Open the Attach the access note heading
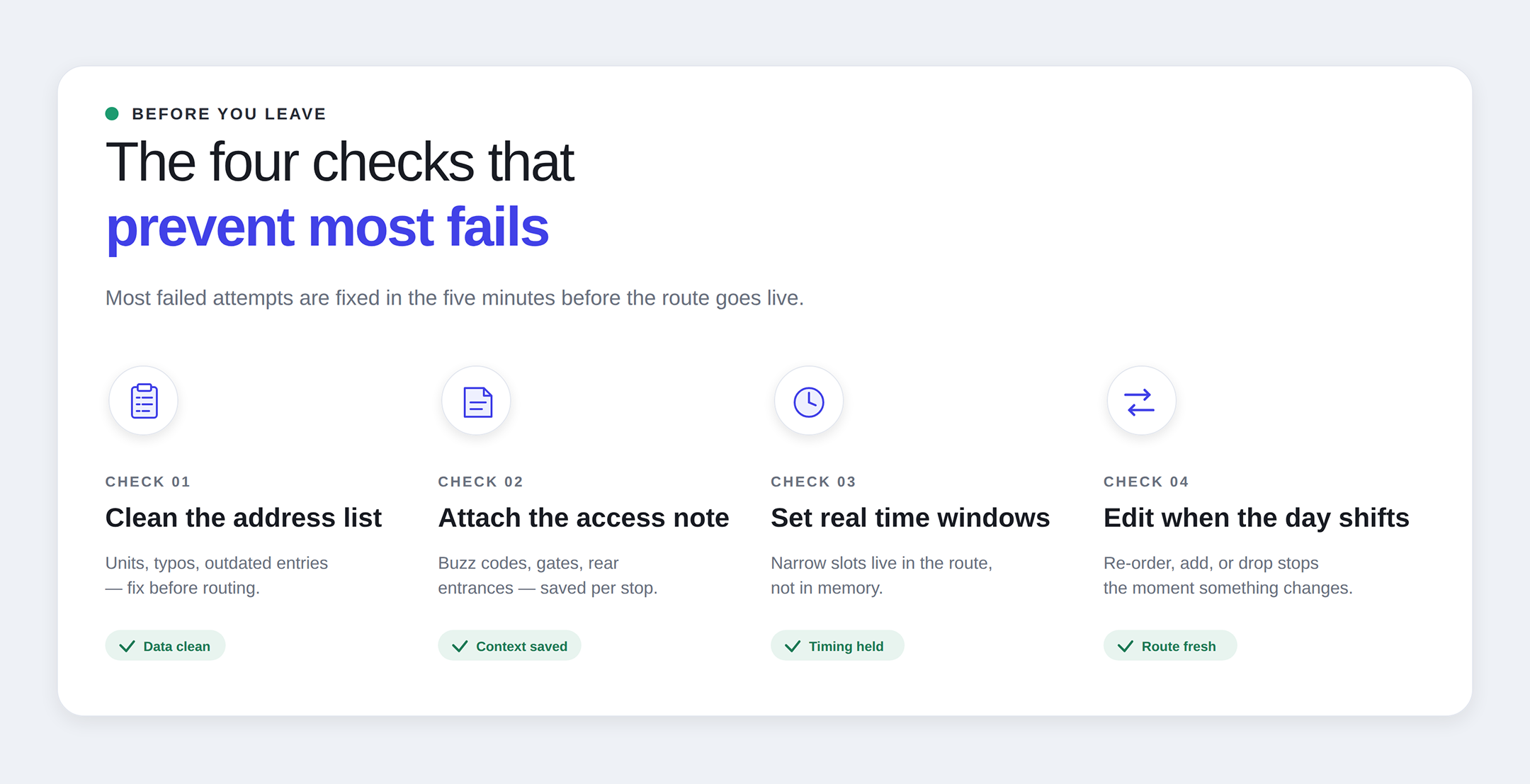The image size is (1530, 784). point(584,518)
